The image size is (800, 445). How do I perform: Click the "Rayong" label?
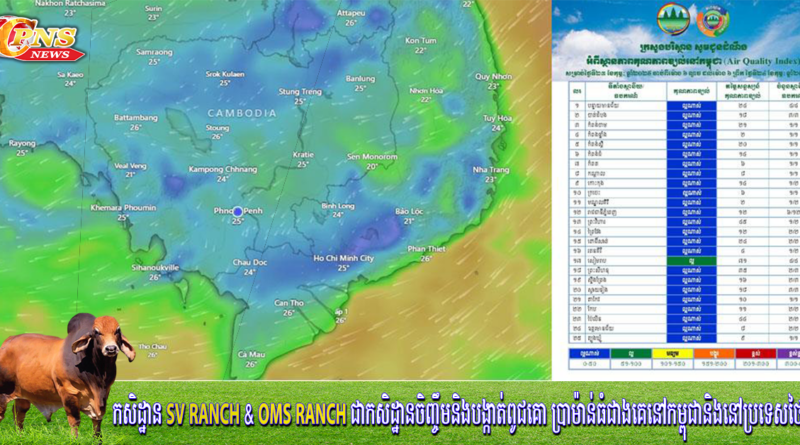tap(22, 143)
